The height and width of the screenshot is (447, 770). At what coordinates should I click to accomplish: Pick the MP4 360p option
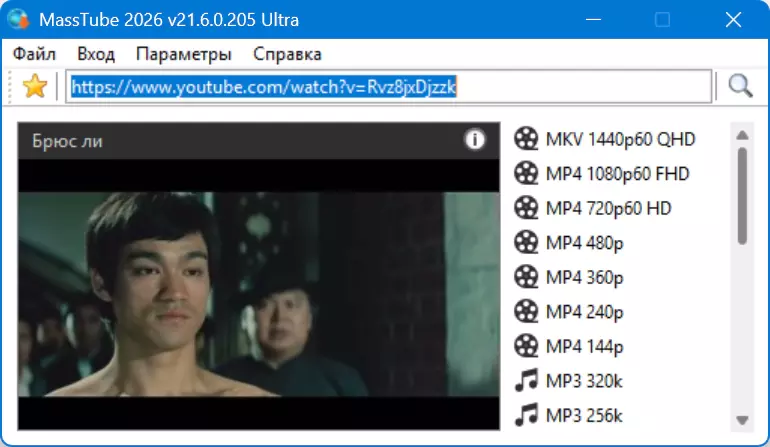(585, 278)
